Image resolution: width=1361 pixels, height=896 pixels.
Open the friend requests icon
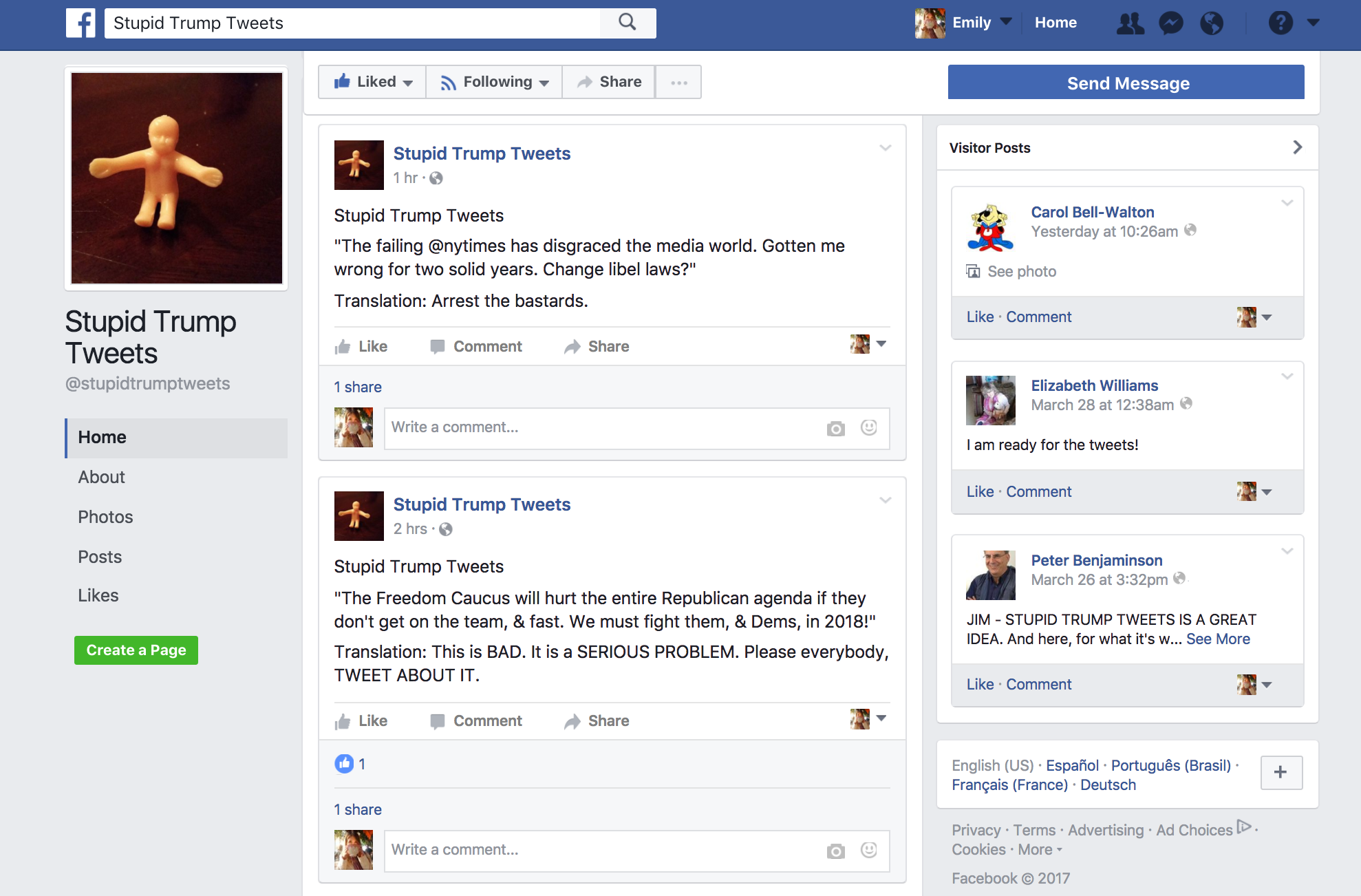point(1130,23)
